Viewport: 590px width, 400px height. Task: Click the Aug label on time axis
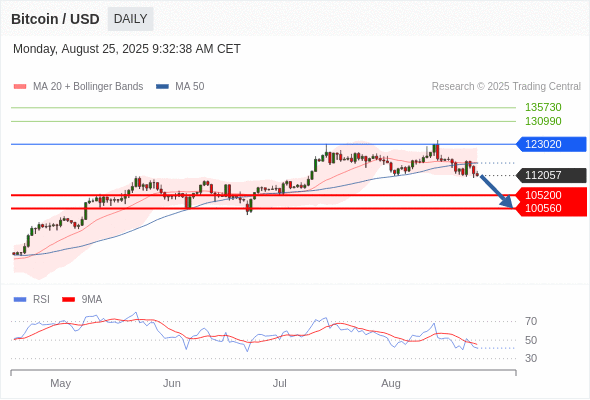click(391, 383)
